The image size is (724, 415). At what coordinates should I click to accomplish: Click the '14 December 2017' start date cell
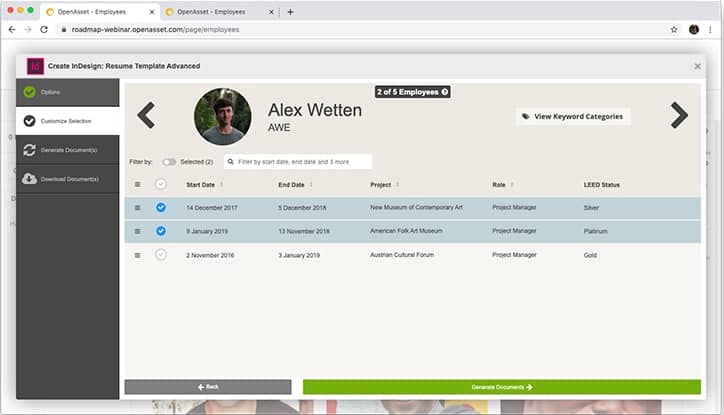pos(212,208)
